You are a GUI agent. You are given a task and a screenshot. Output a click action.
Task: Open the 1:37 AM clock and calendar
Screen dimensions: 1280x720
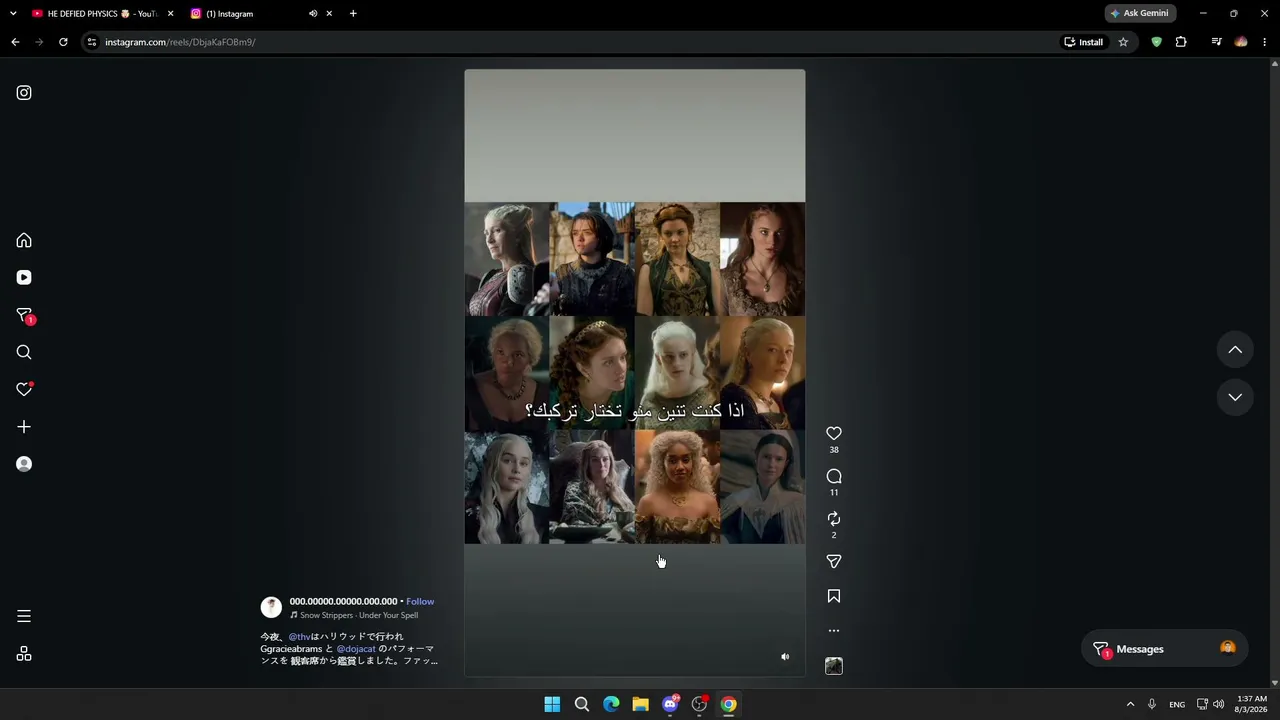[x=1252, y=704]
